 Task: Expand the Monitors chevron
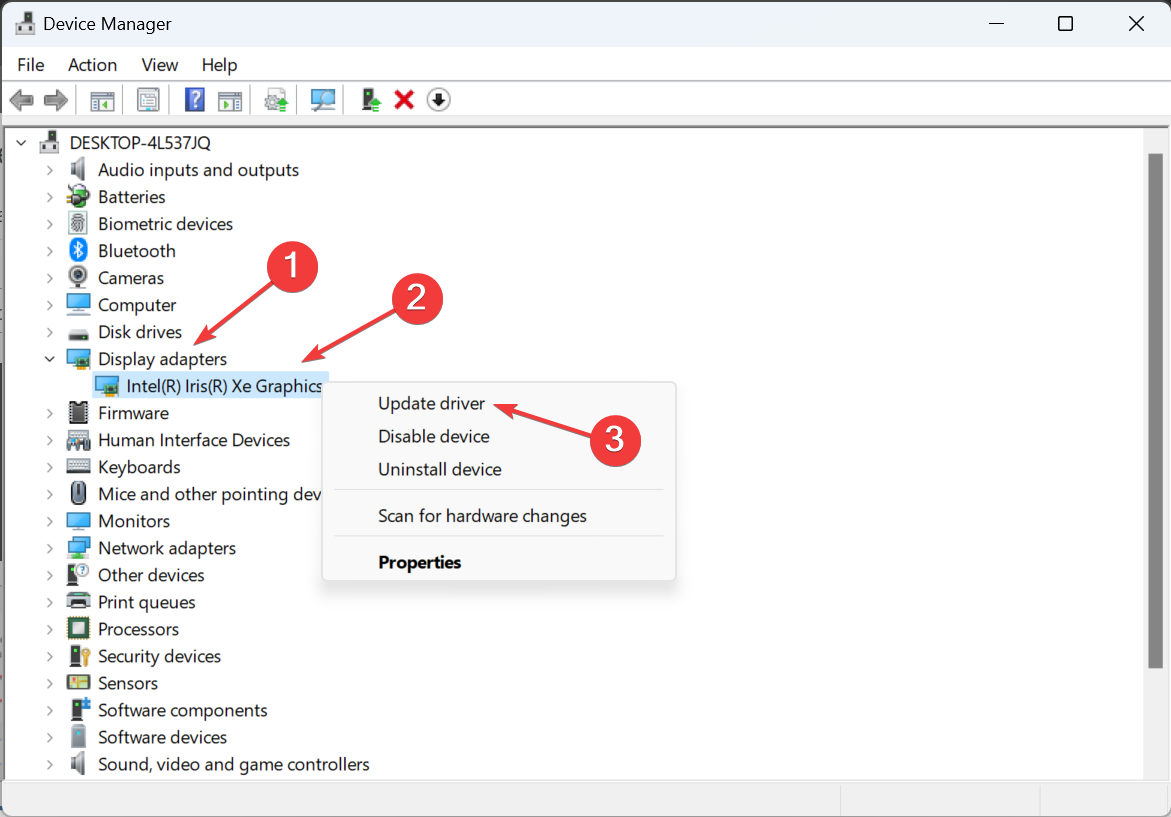[49, 521]
